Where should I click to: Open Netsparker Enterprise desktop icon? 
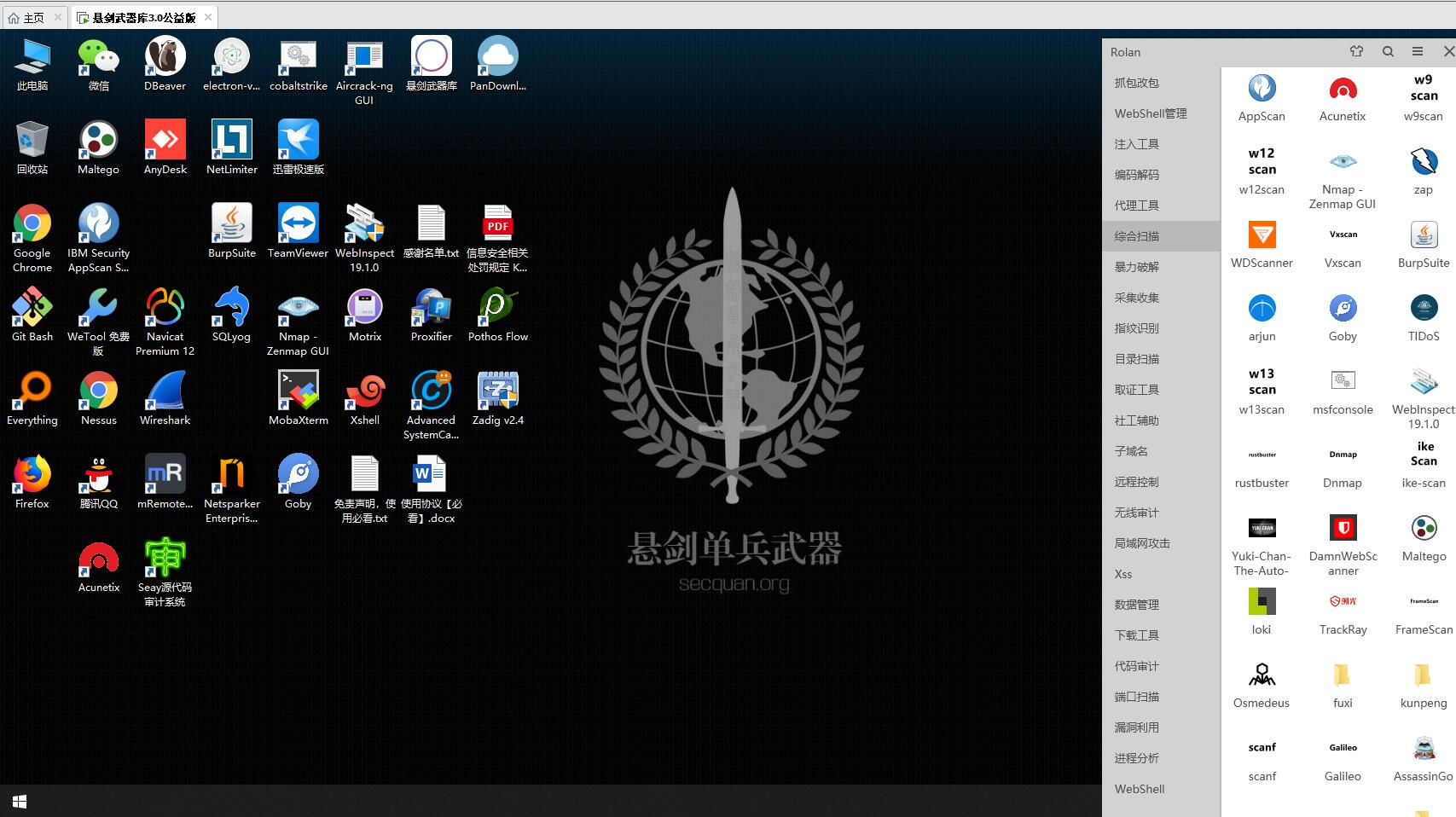231,489
